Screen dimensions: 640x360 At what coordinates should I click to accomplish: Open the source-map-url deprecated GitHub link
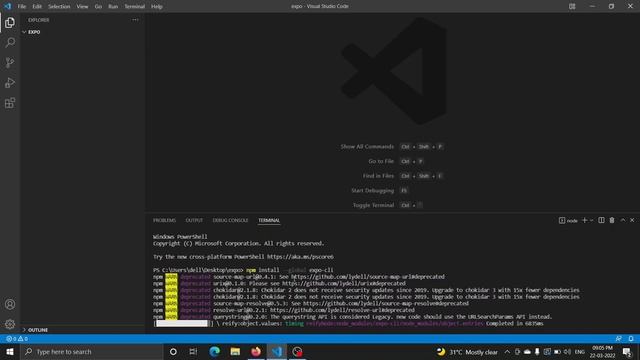368,277
